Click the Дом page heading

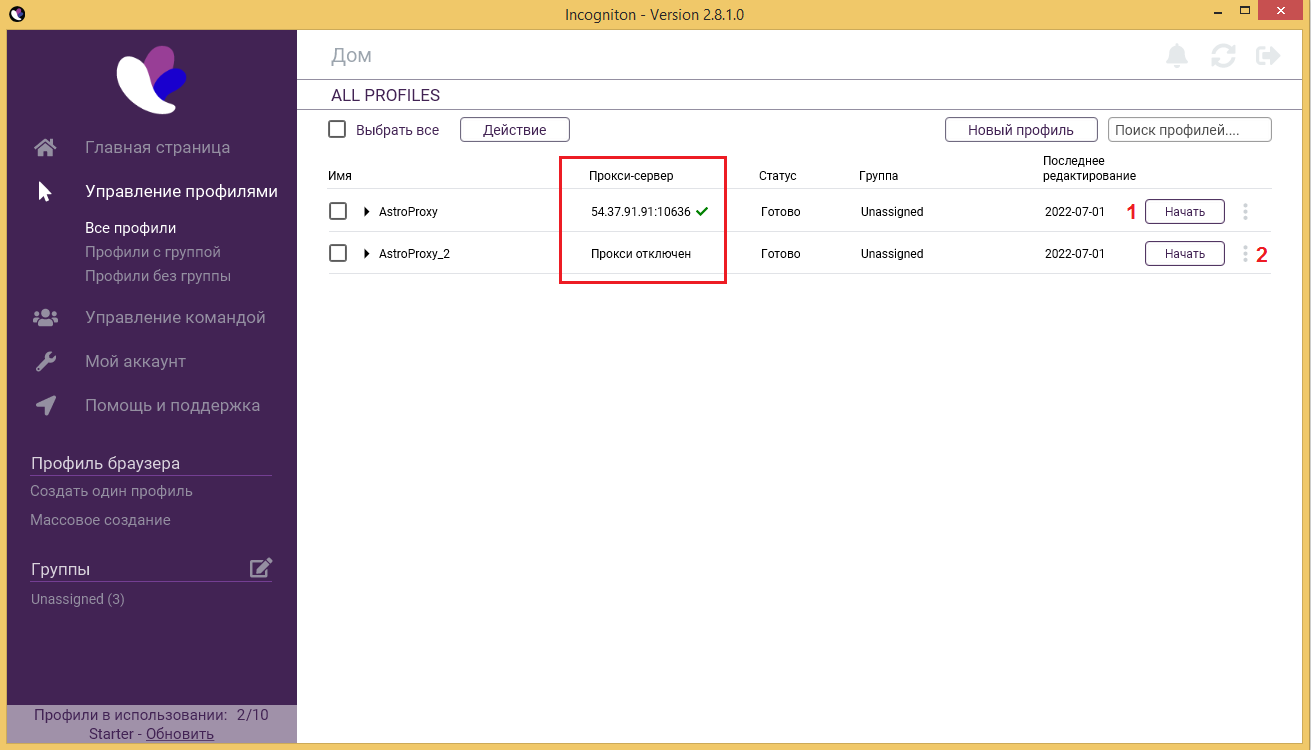(x=351, y=56)
